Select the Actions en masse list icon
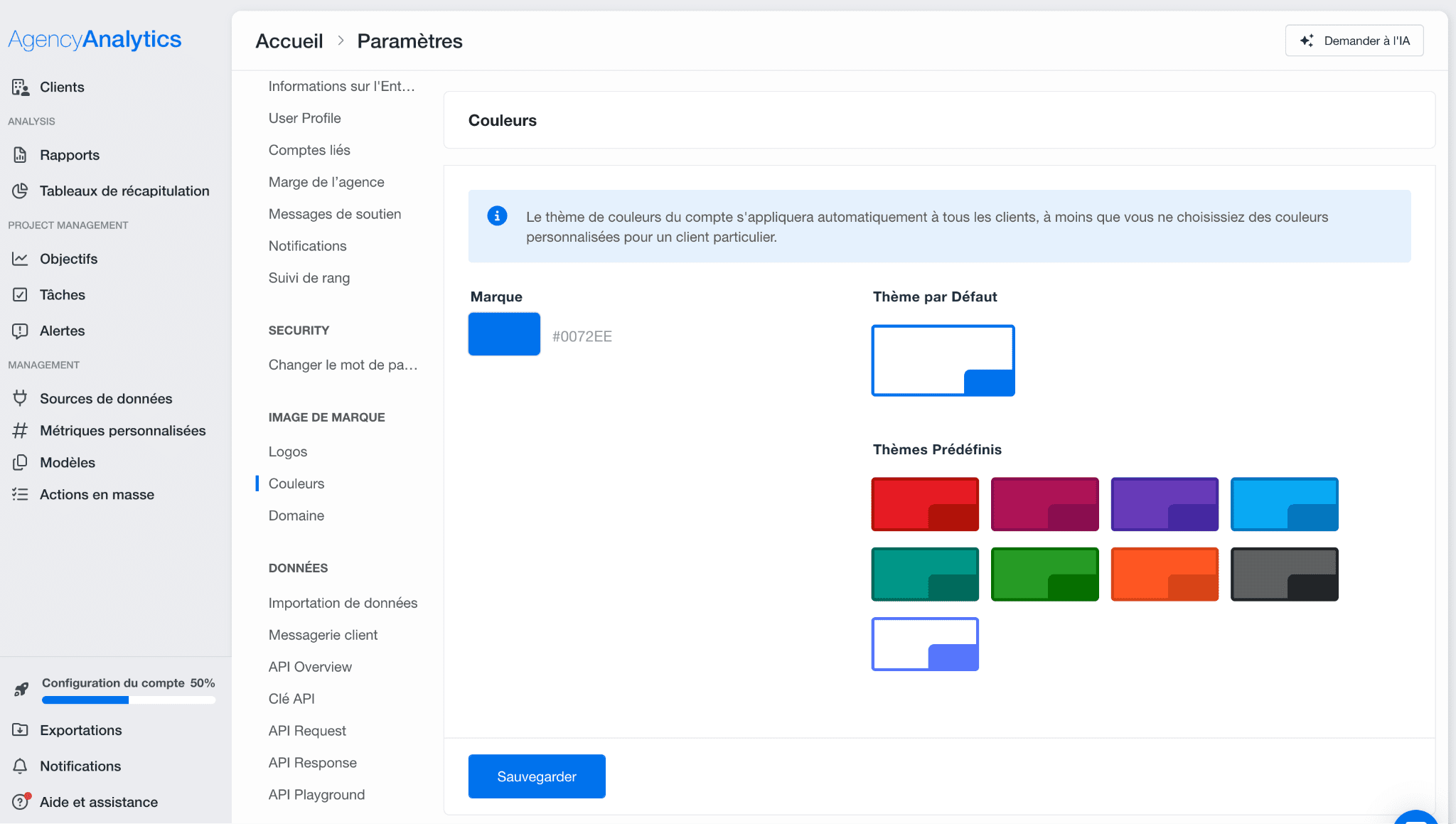The image size is (1456, 824). [21, 494]
